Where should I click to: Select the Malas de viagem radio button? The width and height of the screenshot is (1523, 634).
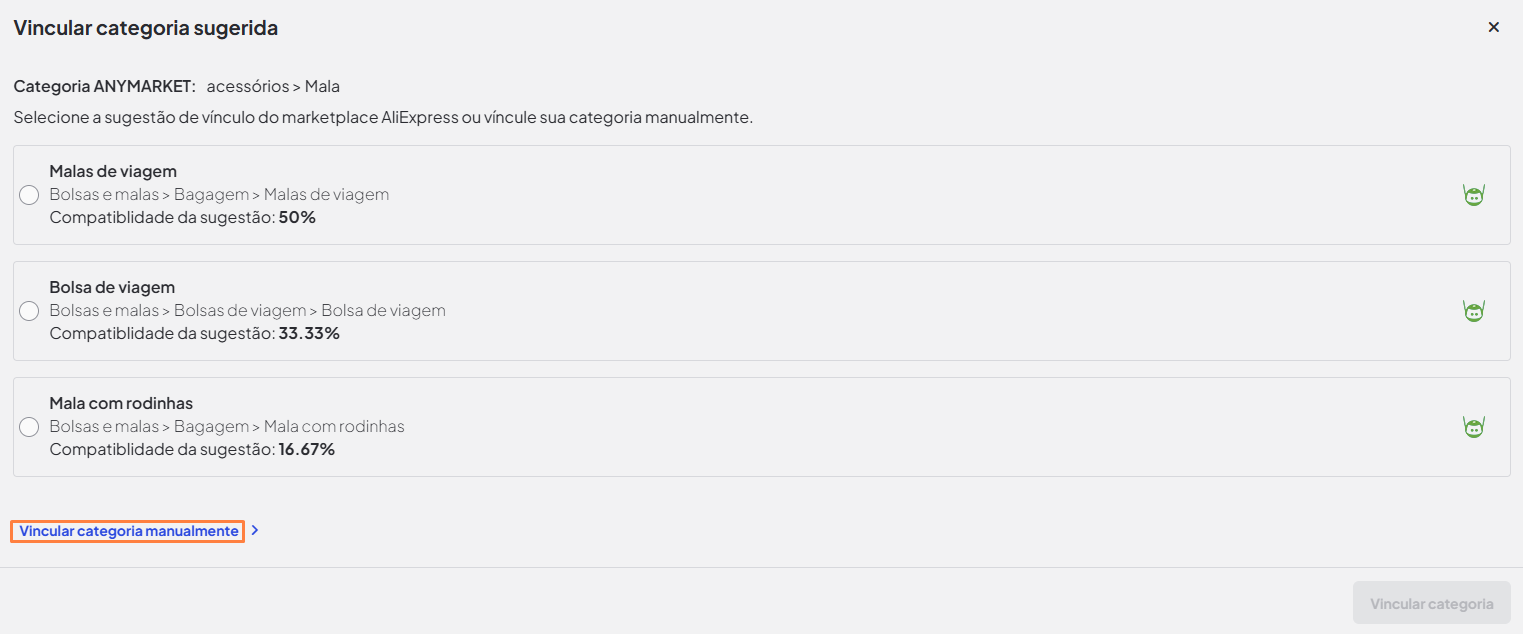click(29, 195)
